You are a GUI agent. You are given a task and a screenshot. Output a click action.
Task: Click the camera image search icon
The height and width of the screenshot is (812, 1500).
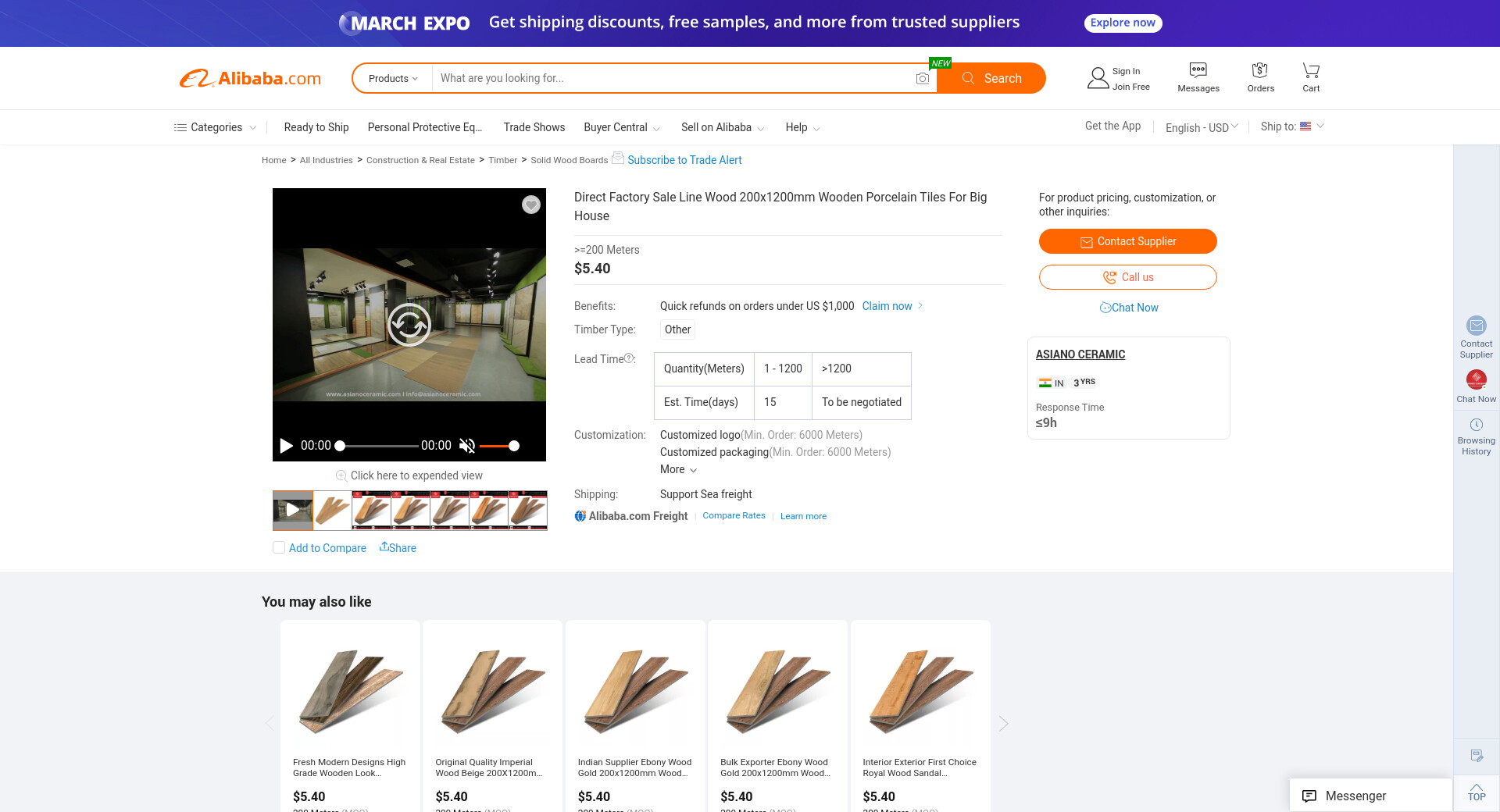(922, 79)
